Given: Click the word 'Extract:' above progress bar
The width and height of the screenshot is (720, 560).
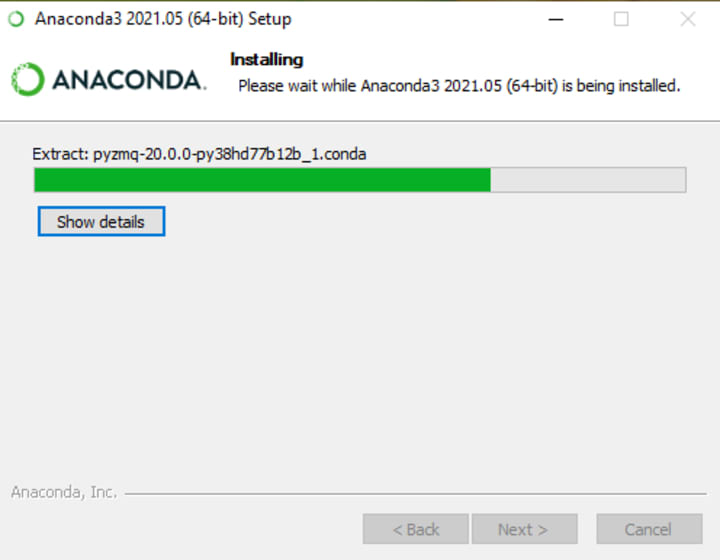Looking at the screenshot, I should 60,154.
